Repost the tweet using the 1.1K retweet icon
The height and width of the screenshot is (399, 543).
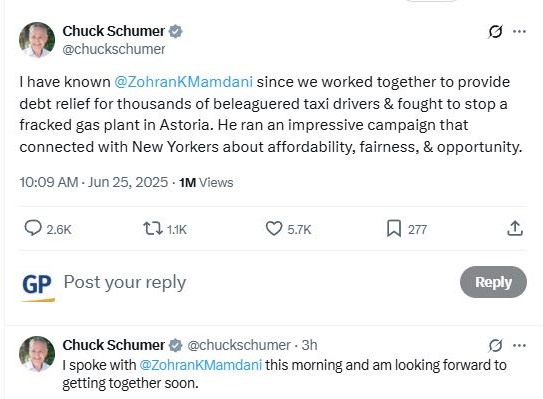pos(153,229)
